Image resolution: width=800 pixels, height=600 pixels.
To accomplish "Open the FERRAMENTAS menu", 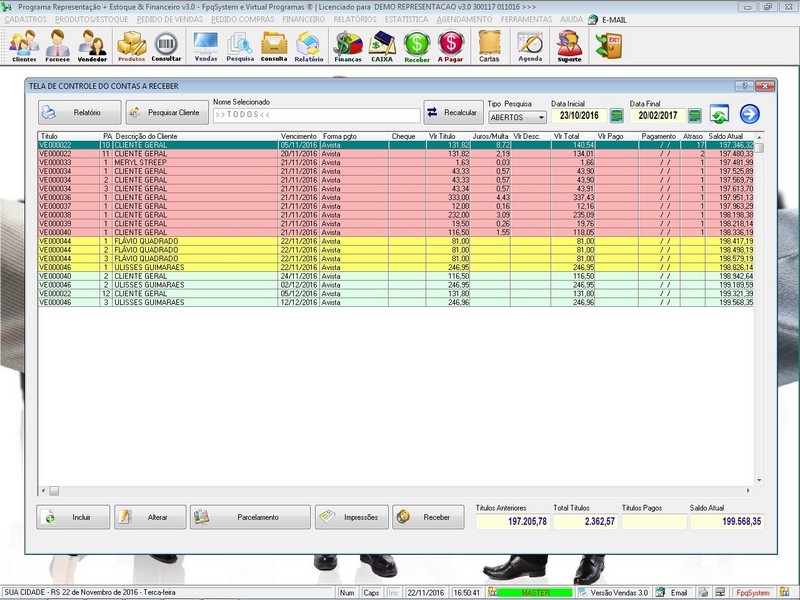I will [526, 19].
